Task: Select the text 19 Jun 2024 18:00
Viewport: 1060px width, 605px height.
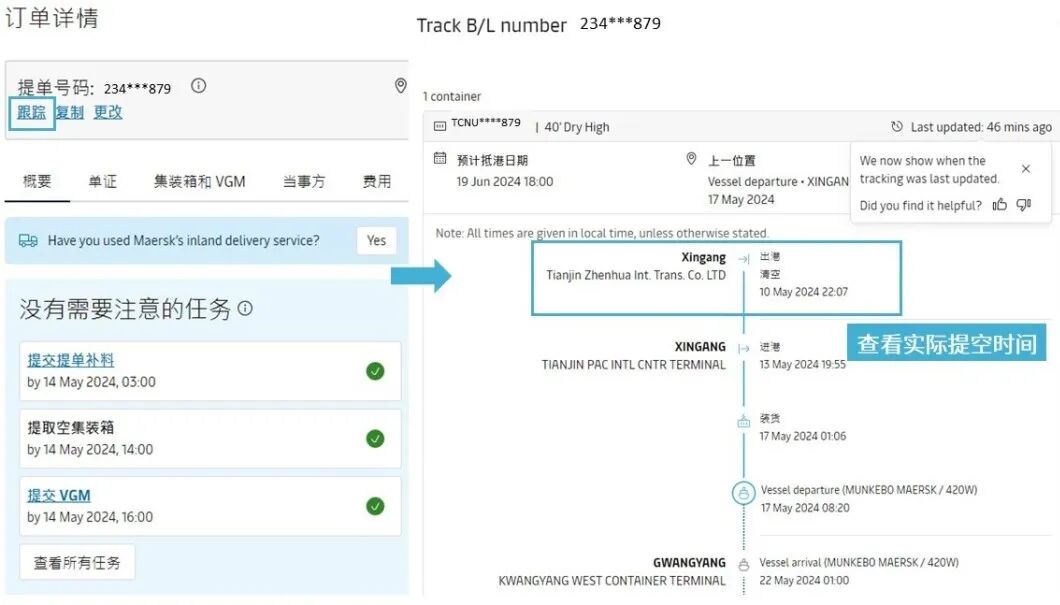Action: pos(505,181)
